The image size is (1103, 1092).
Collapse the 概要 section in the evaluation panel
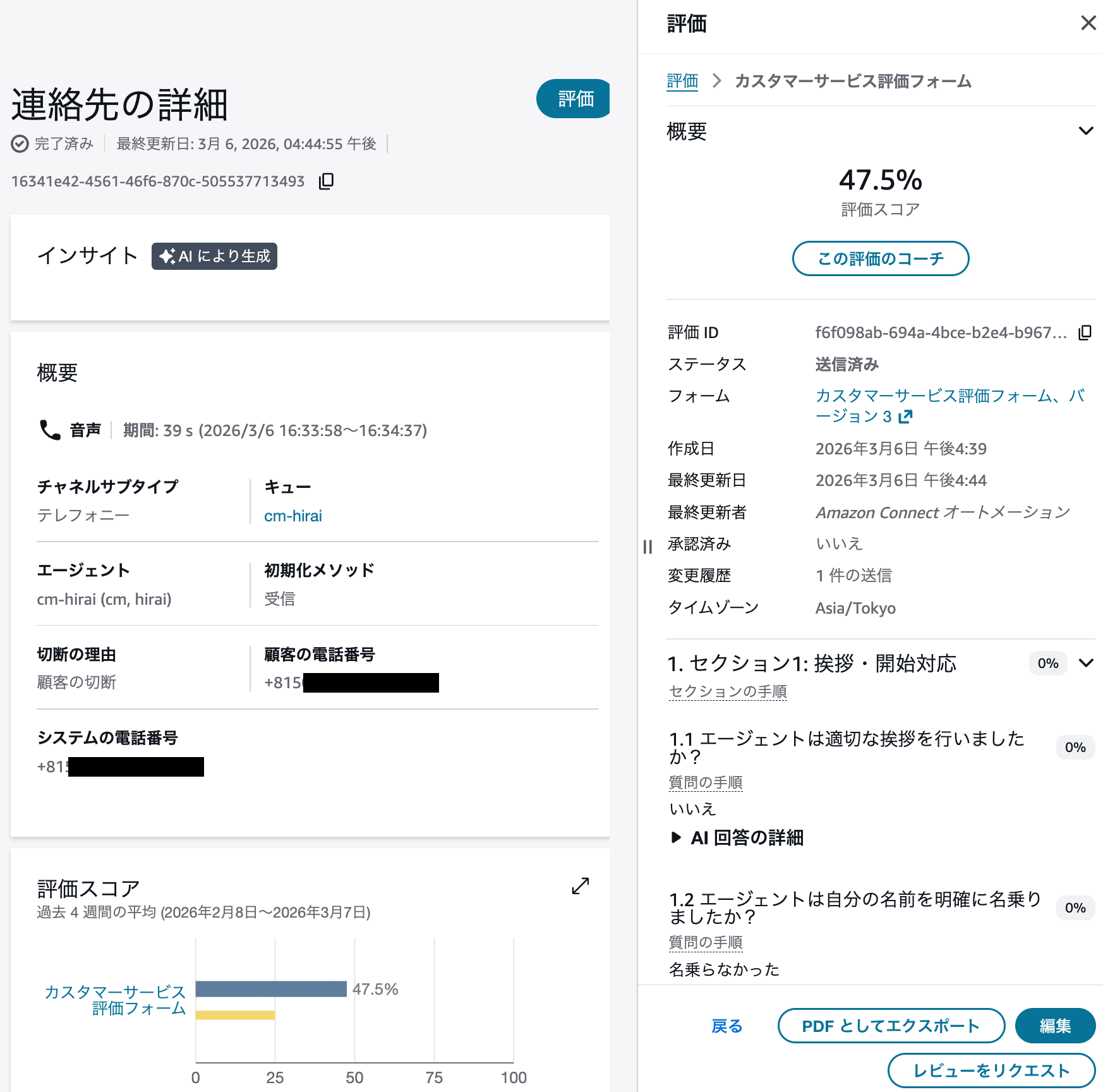tap(1087, 131)
